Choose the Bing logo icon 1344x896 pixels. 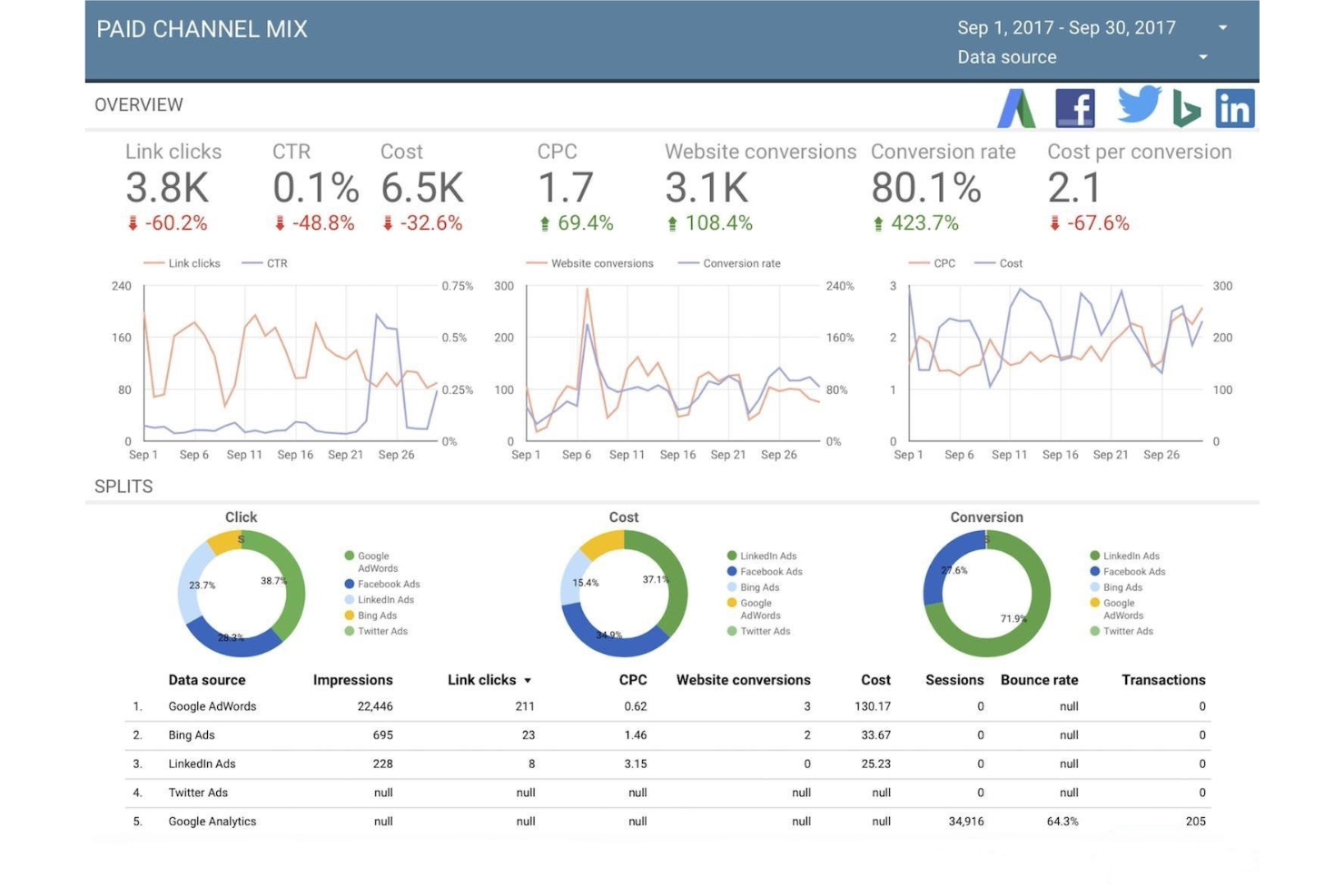(x=1185, y=109)
